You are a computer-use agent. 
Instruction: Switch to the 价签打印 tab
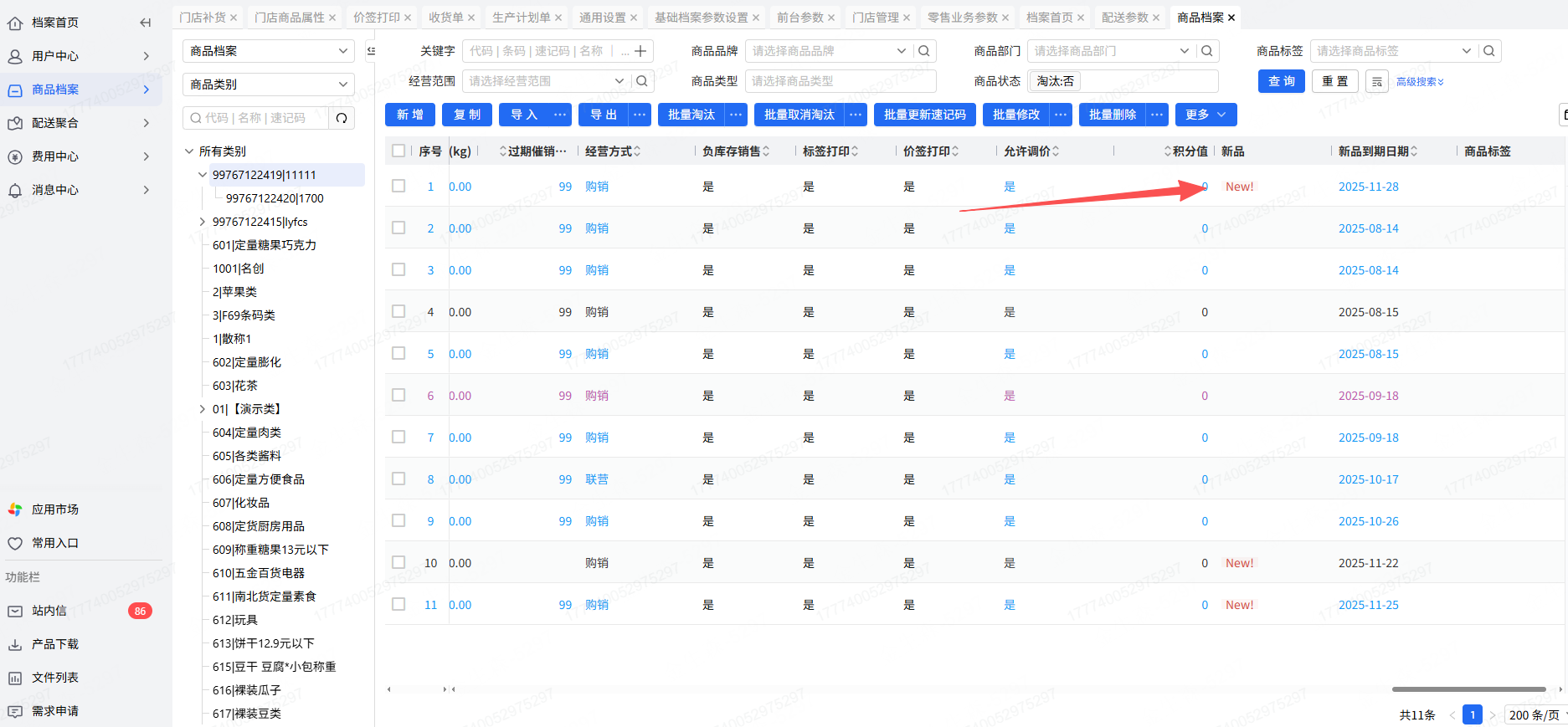click(376, 18)
